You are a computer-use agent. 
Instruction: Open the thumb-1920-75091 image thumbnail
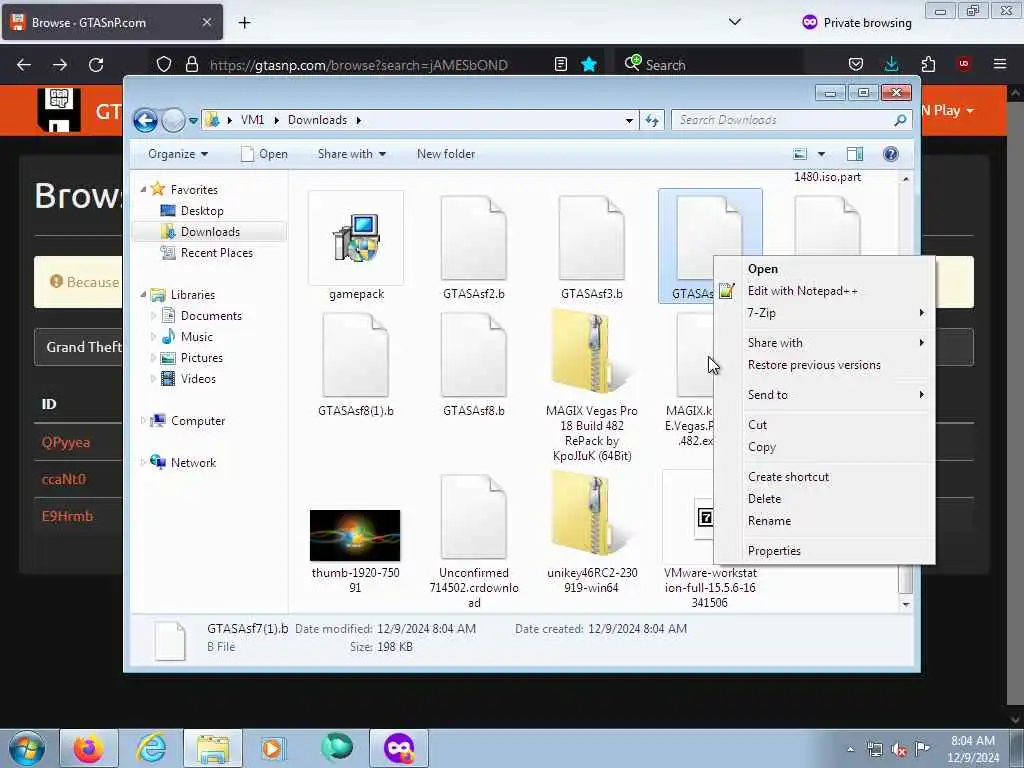point(355,536)
